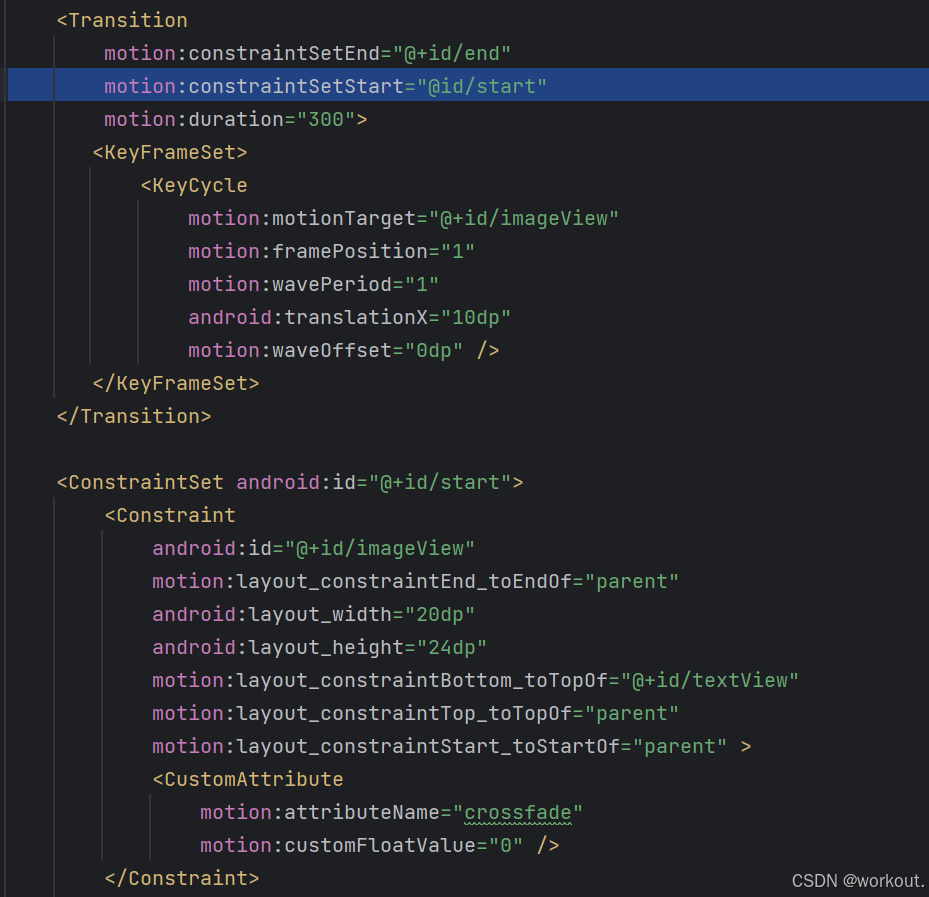Click the Transition opening tag
Screen dimensions: 929x897
[122, 20]
